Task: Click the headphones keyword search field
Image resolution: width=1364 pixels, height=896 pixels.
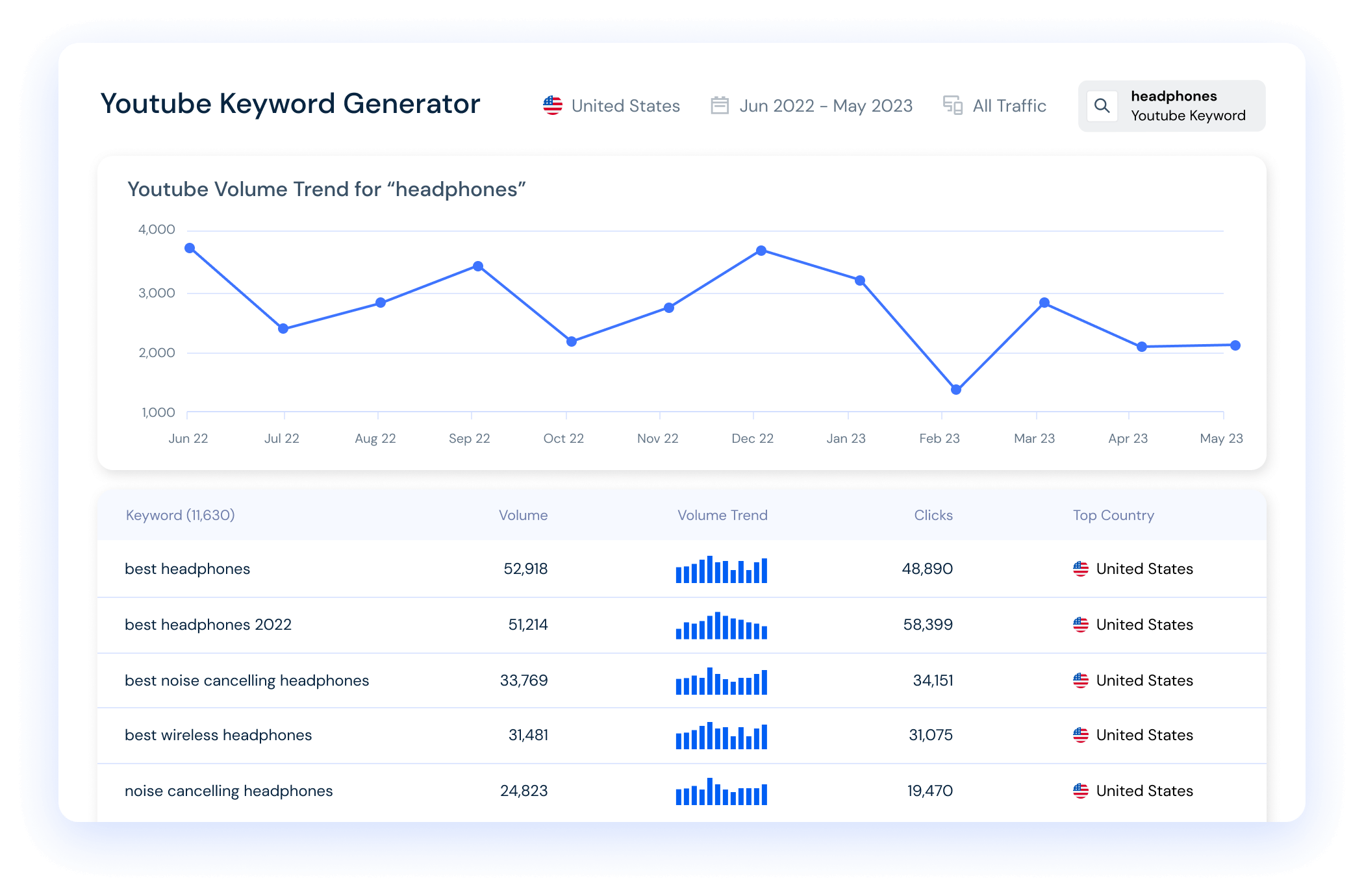Action: pyautogui.click(x=1172, y=106)
